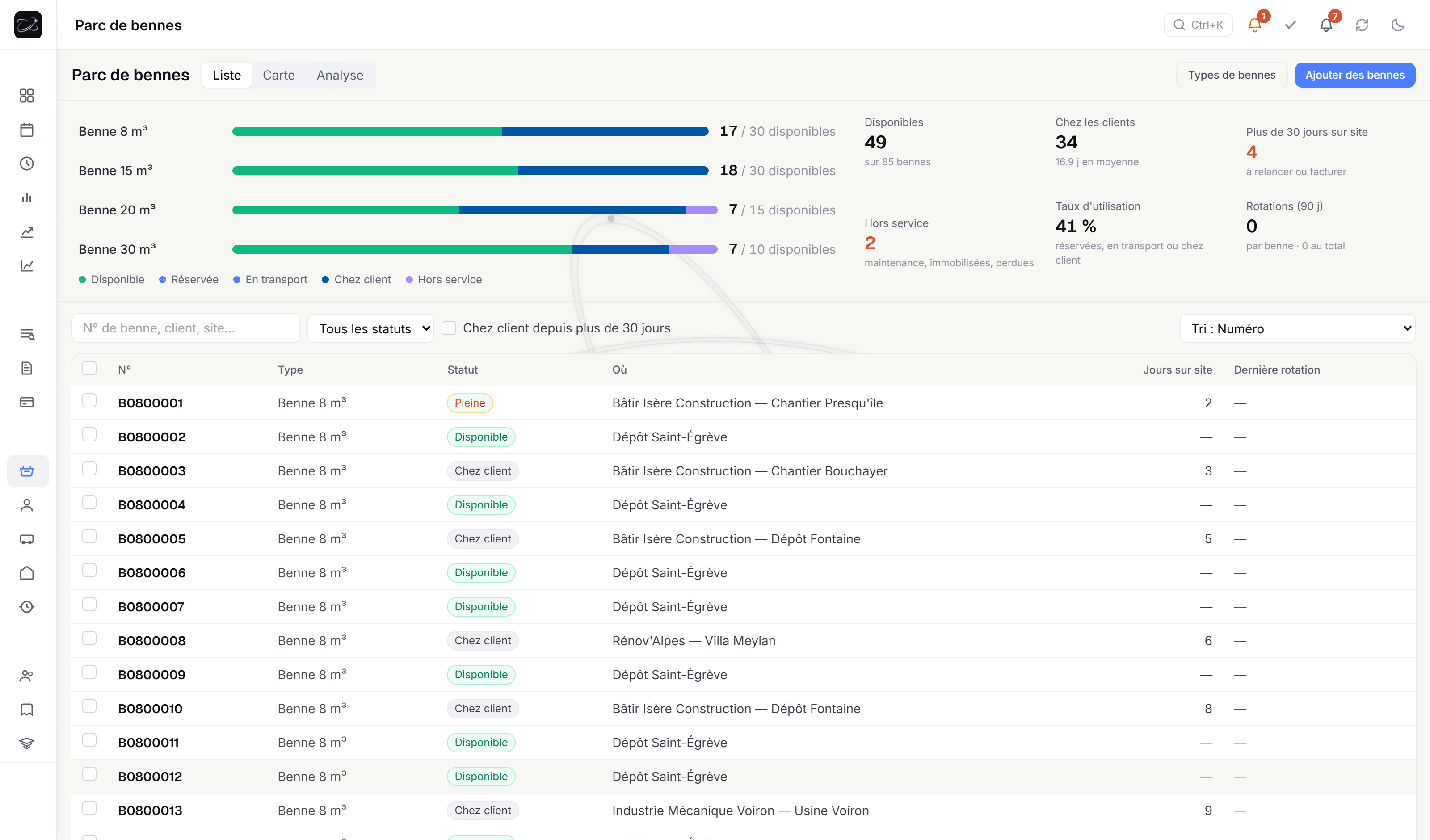This screenshot has width=1430, height=840.
Task: Open the calendar icon in sidebar
Action: tap(27, 130)
